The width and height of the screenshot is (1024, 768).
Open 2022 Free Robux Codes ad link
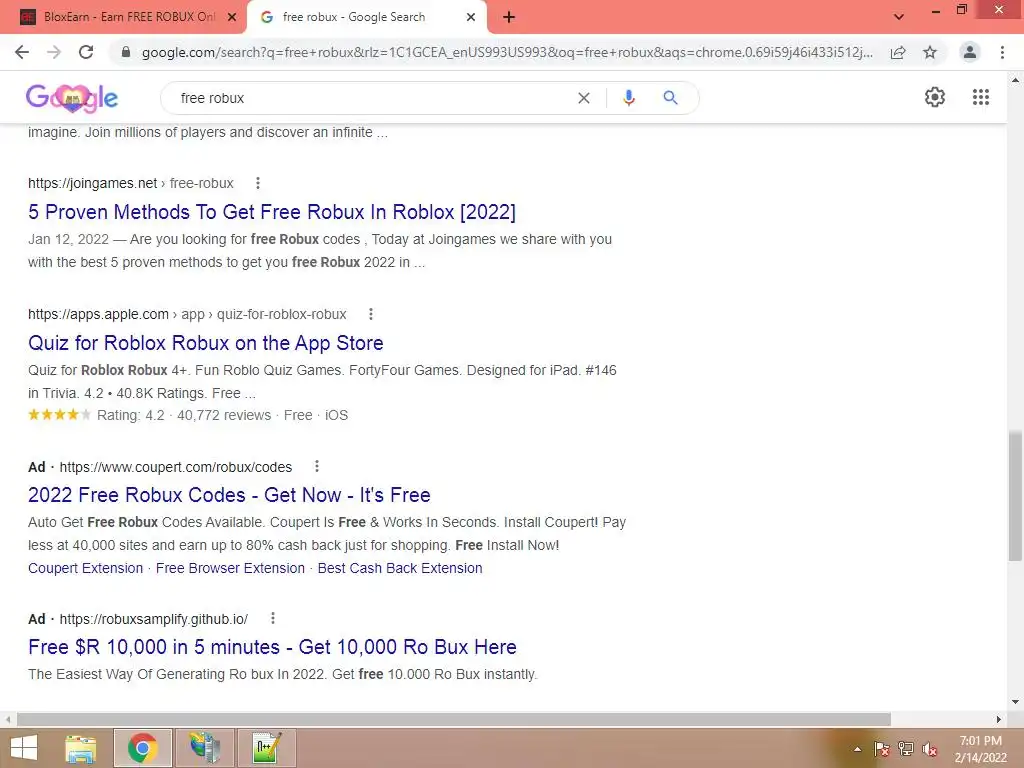tap(229, 495)
